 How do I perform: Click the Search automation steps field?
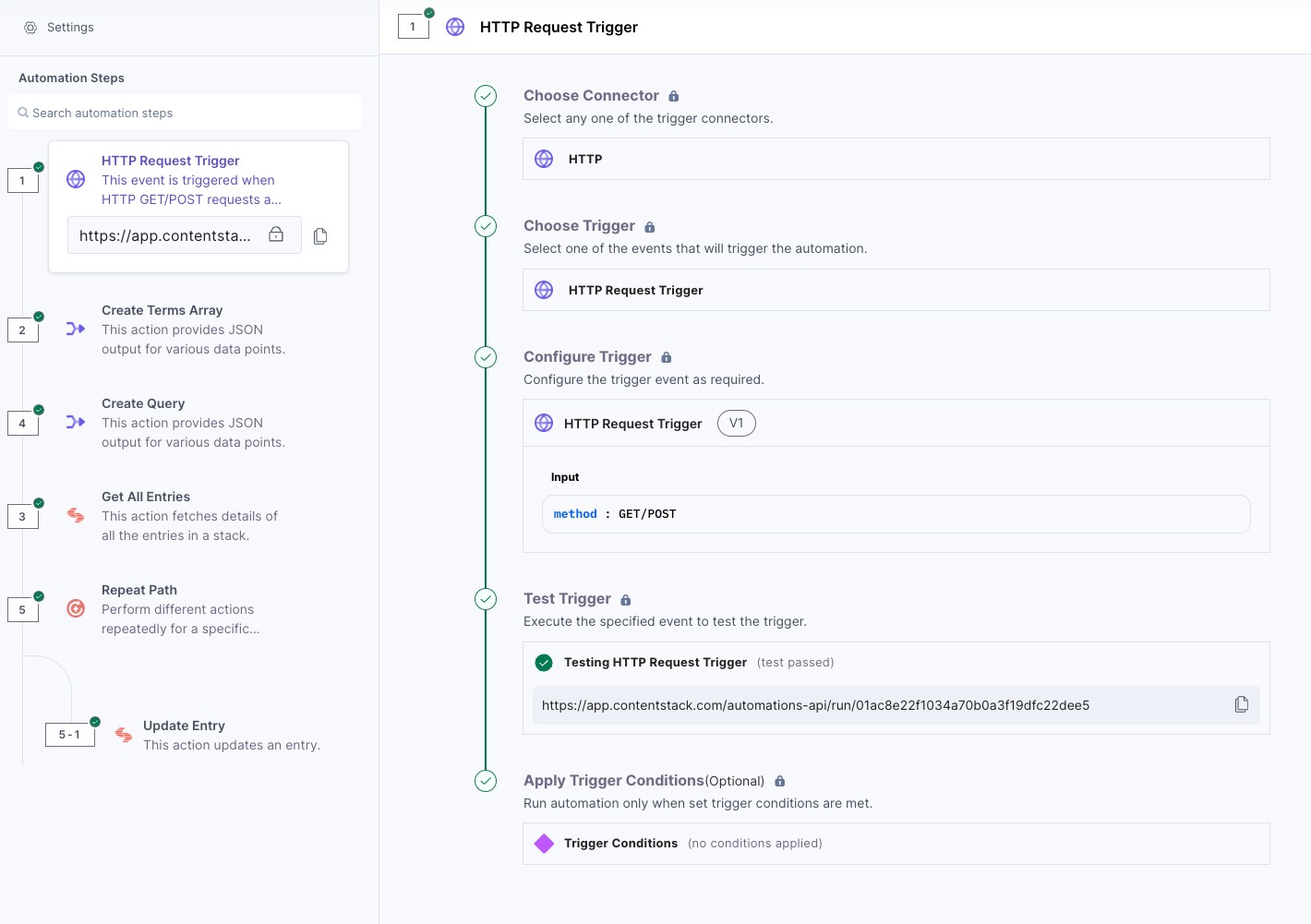185,113
